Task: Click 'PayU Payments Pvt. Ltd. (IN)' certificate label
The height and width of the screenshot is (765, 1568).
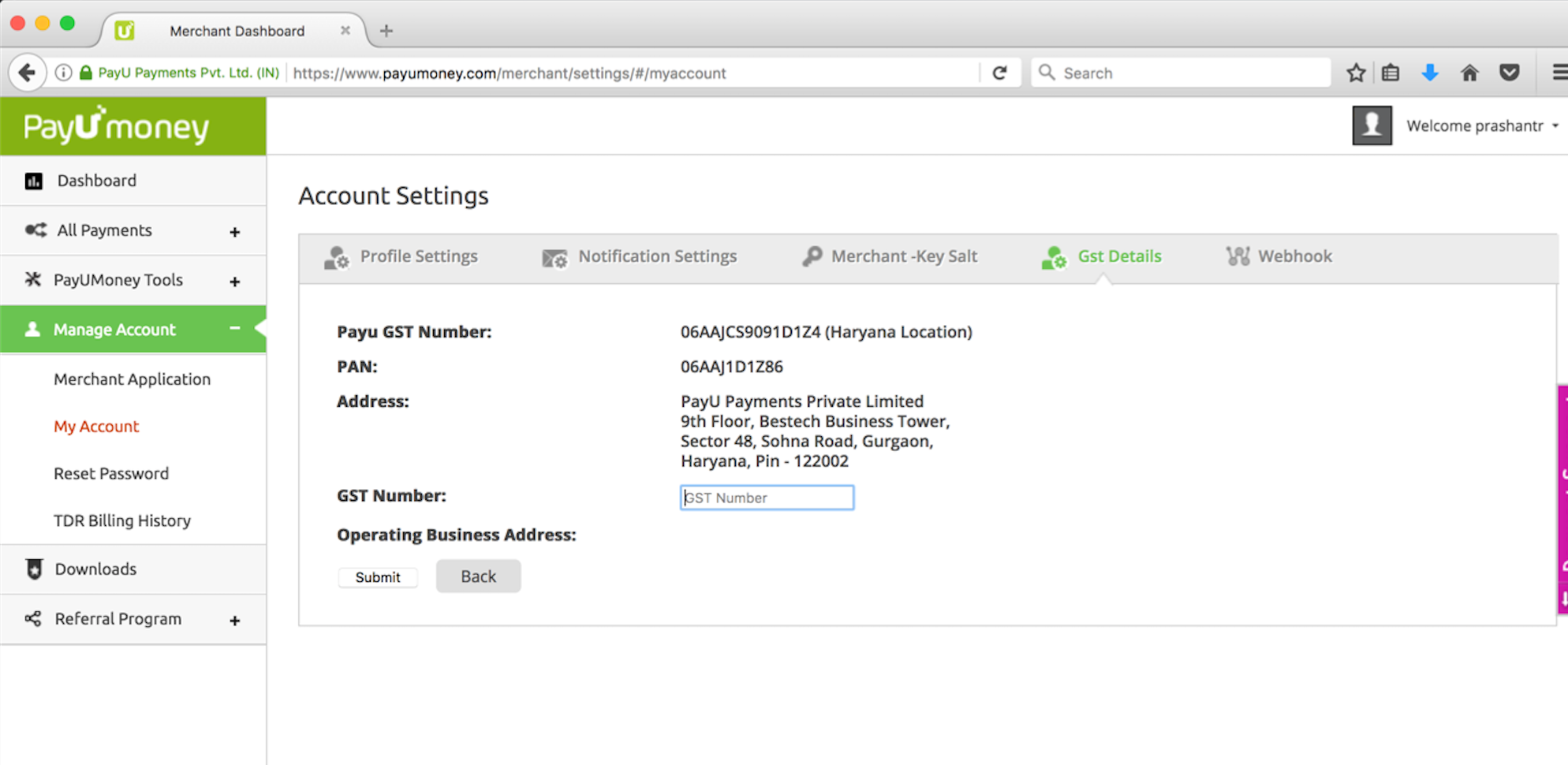Action: (189, 73)
